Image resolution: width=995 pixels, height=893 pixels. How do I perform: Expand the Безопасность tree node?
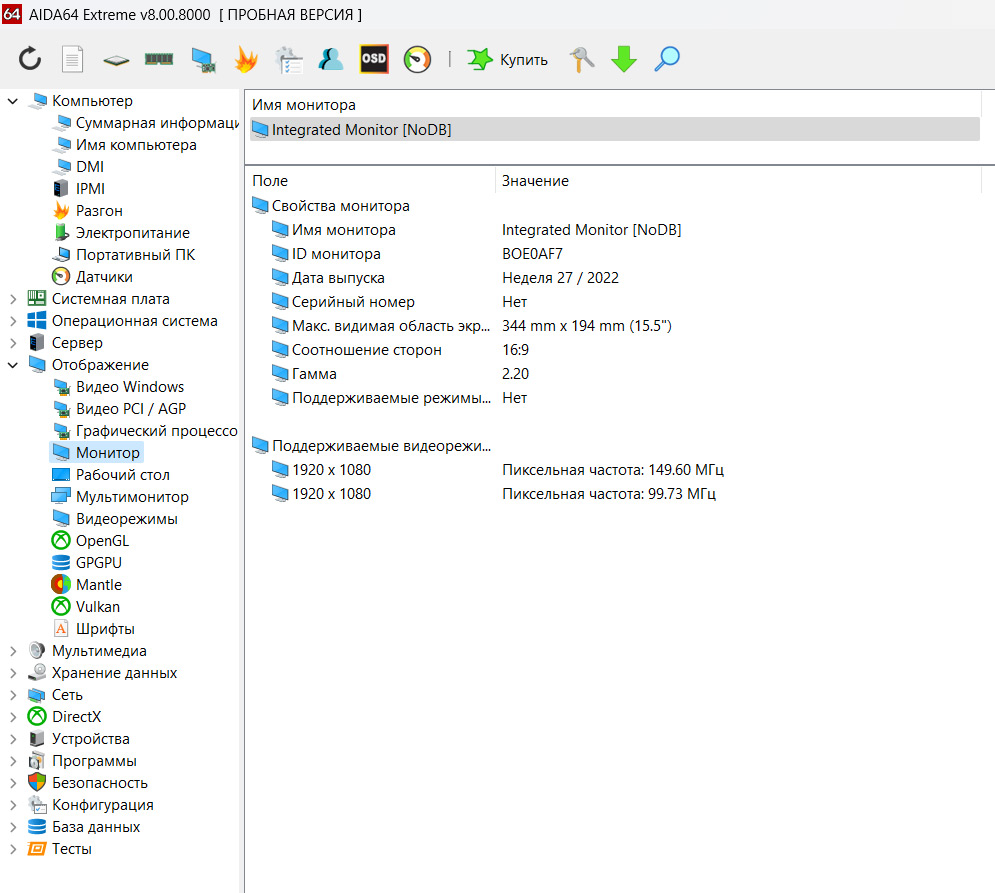click(13, 783)
